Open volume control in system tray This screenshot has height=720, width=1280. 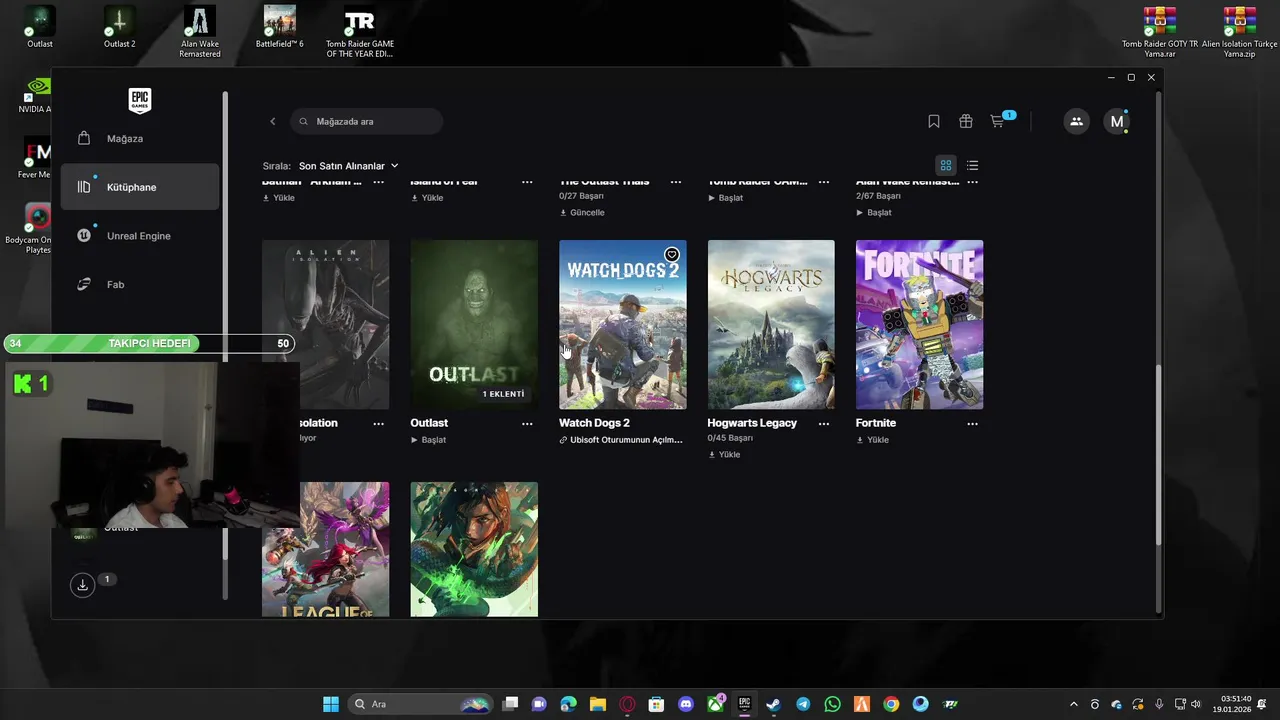(1196, 704)
